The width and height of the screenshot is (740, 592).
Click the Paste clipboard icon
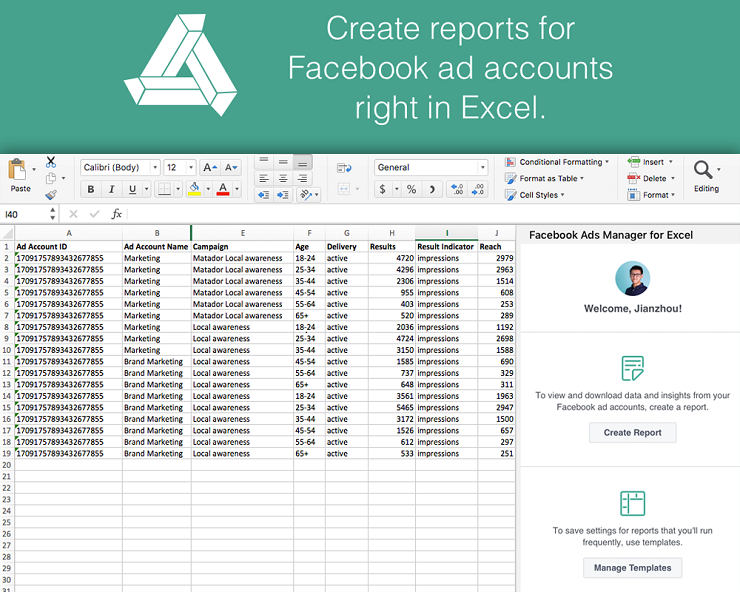[x=19, y=172]
